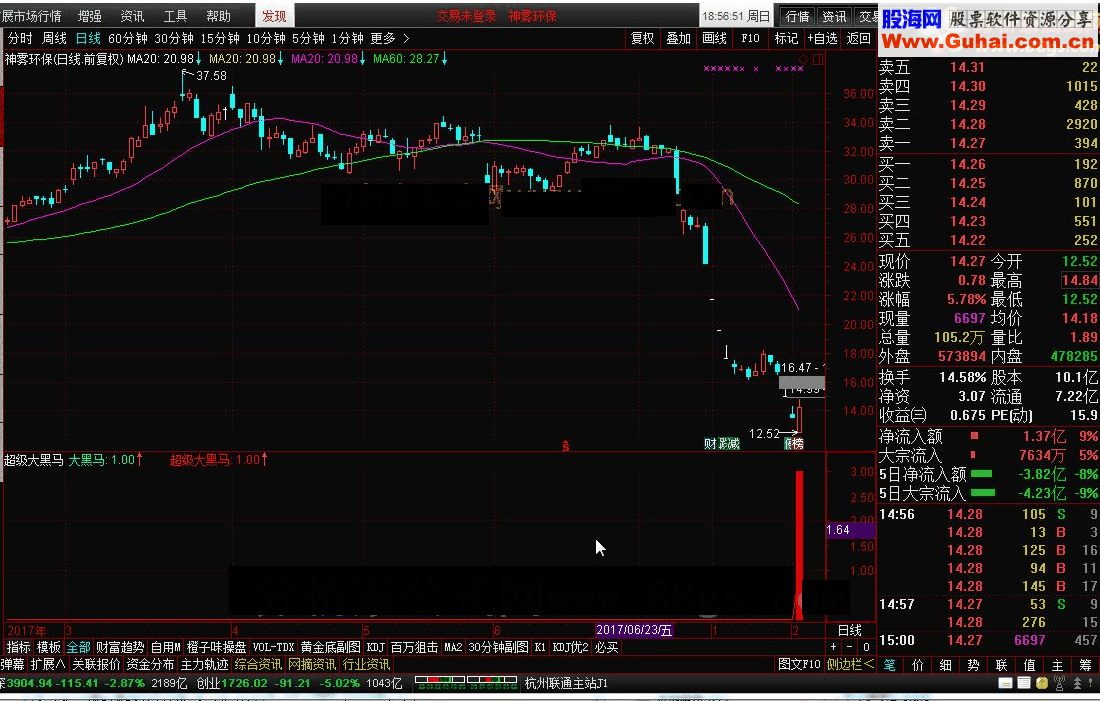Open the 指标 indicator selector
This screenshot has width=1100, height=701.
tap(18, 647)
